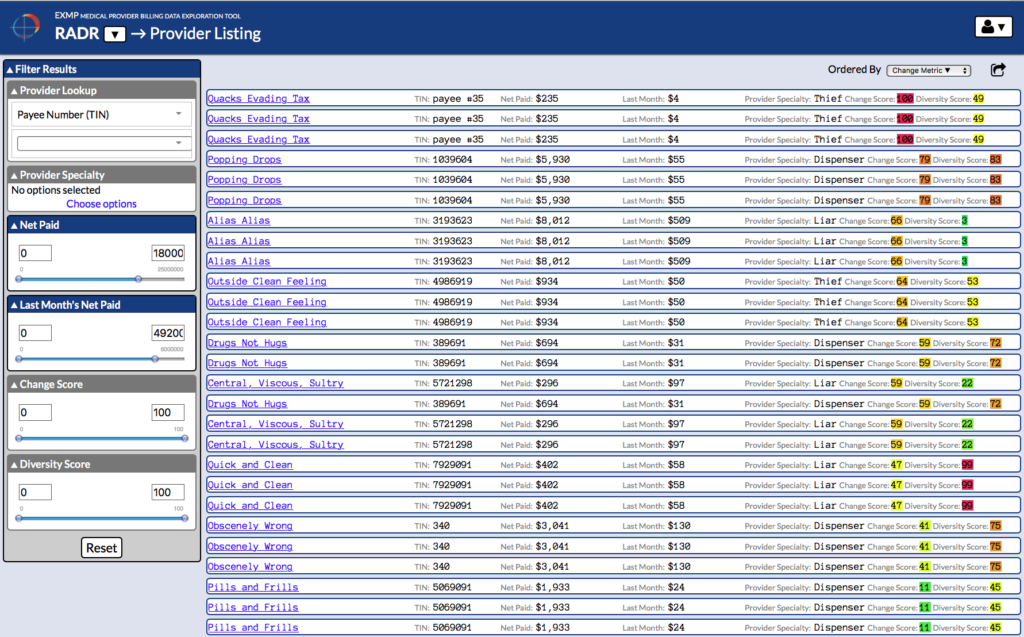Click the export share arrow icon
This screenshot has width=1024, height=637.
coord(998,70)
